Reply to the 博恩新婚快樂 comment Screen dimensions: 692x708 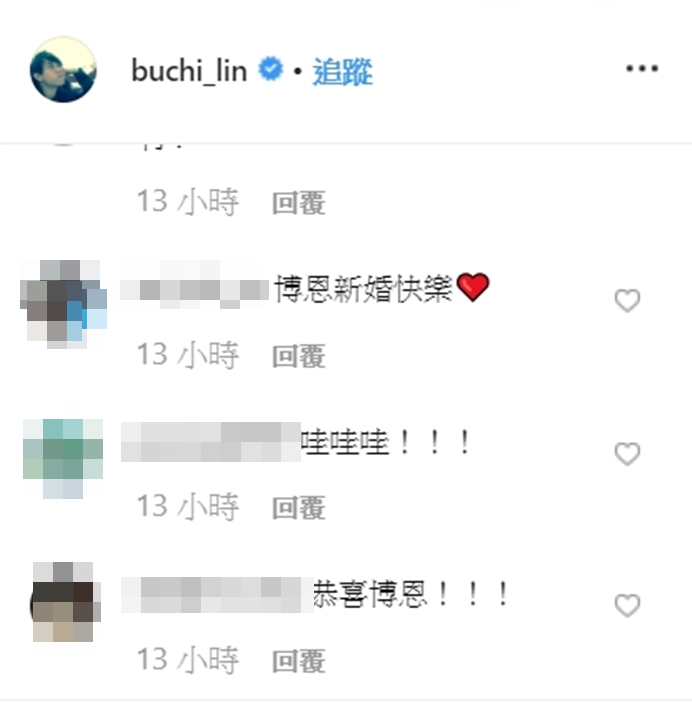299,356
